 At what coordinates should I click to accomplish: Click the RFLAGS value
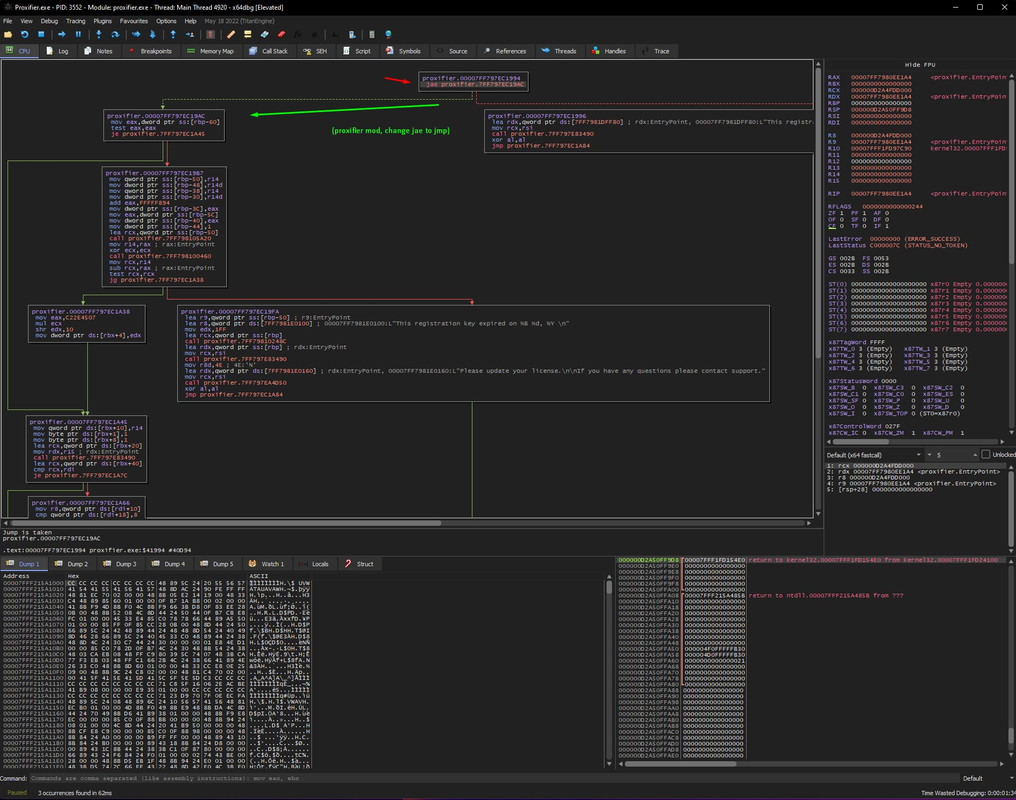(x=892, y=207)
